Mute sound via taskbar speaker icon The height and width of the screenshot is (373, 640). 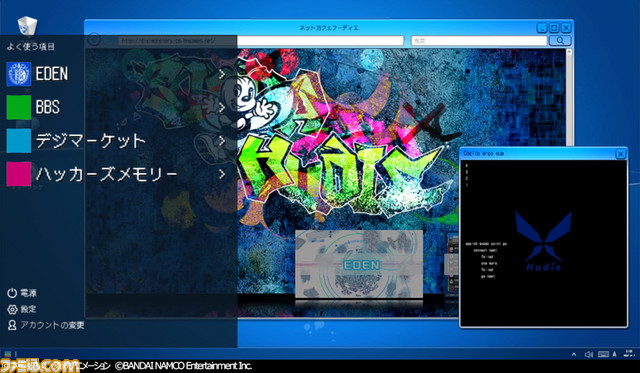[x=588, y=354]
